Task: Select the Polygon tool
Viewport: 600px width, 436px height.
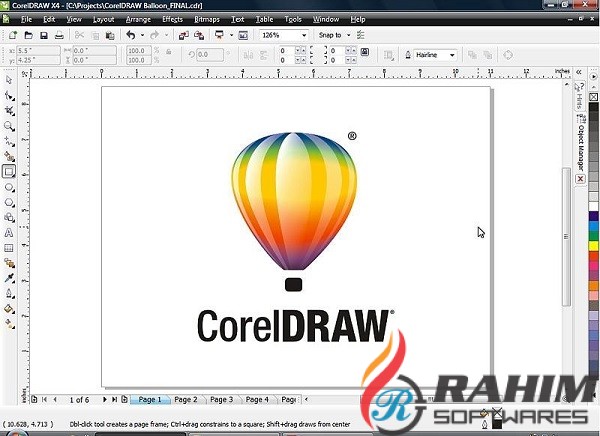Action: pos(9,202)
